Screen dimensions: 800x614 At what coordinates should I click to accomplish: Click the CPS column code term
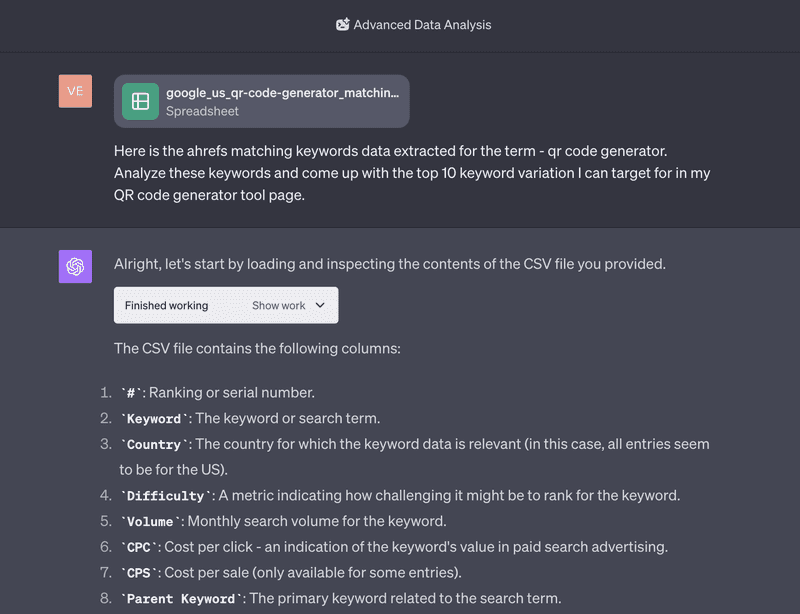click(139, 573)
